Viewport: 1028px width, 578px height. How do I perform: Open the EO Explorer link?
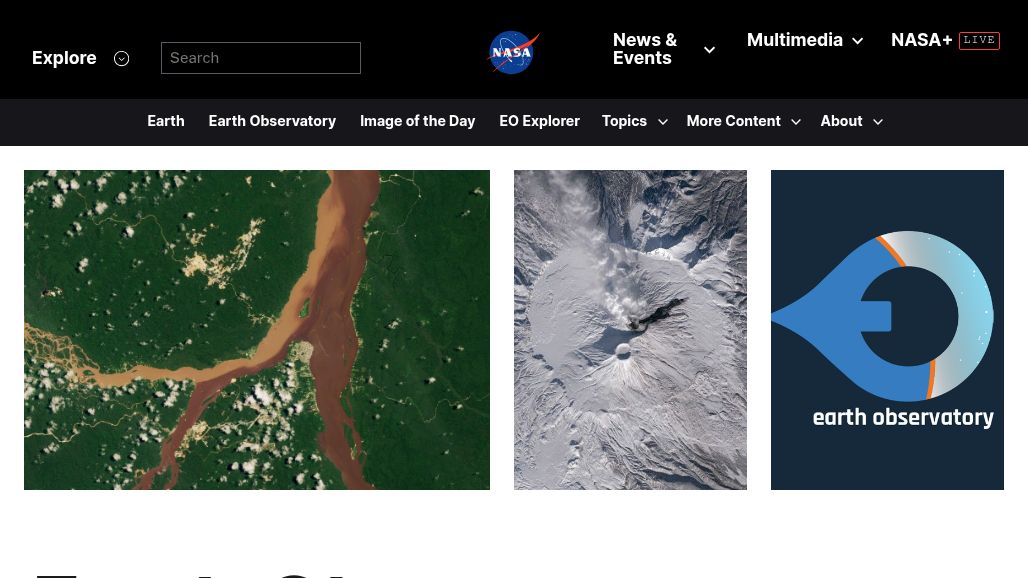[540, 121]
